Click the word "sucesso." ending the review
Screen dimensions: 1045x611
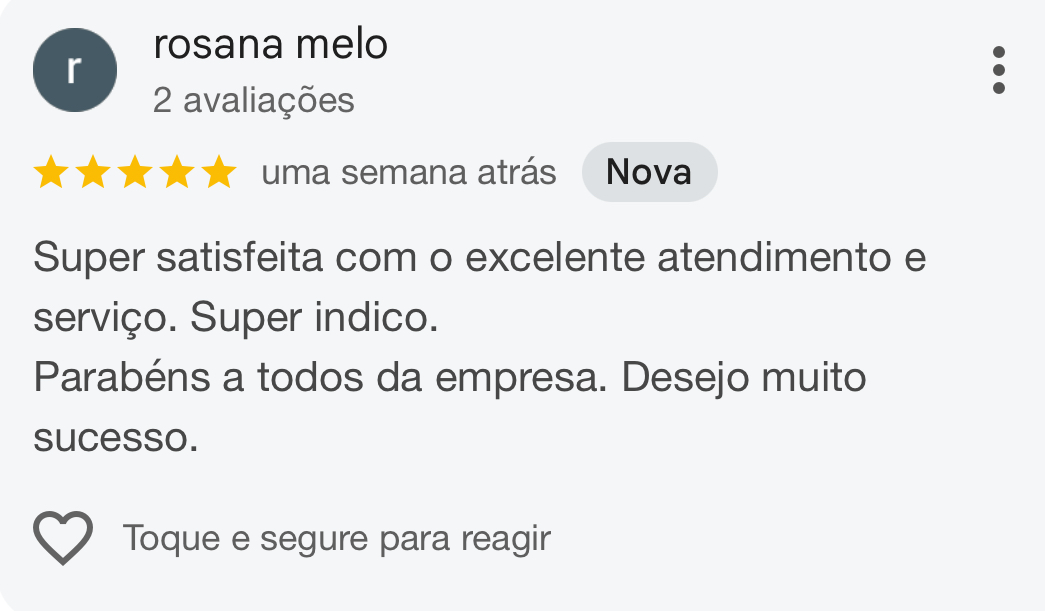(116, 438)
